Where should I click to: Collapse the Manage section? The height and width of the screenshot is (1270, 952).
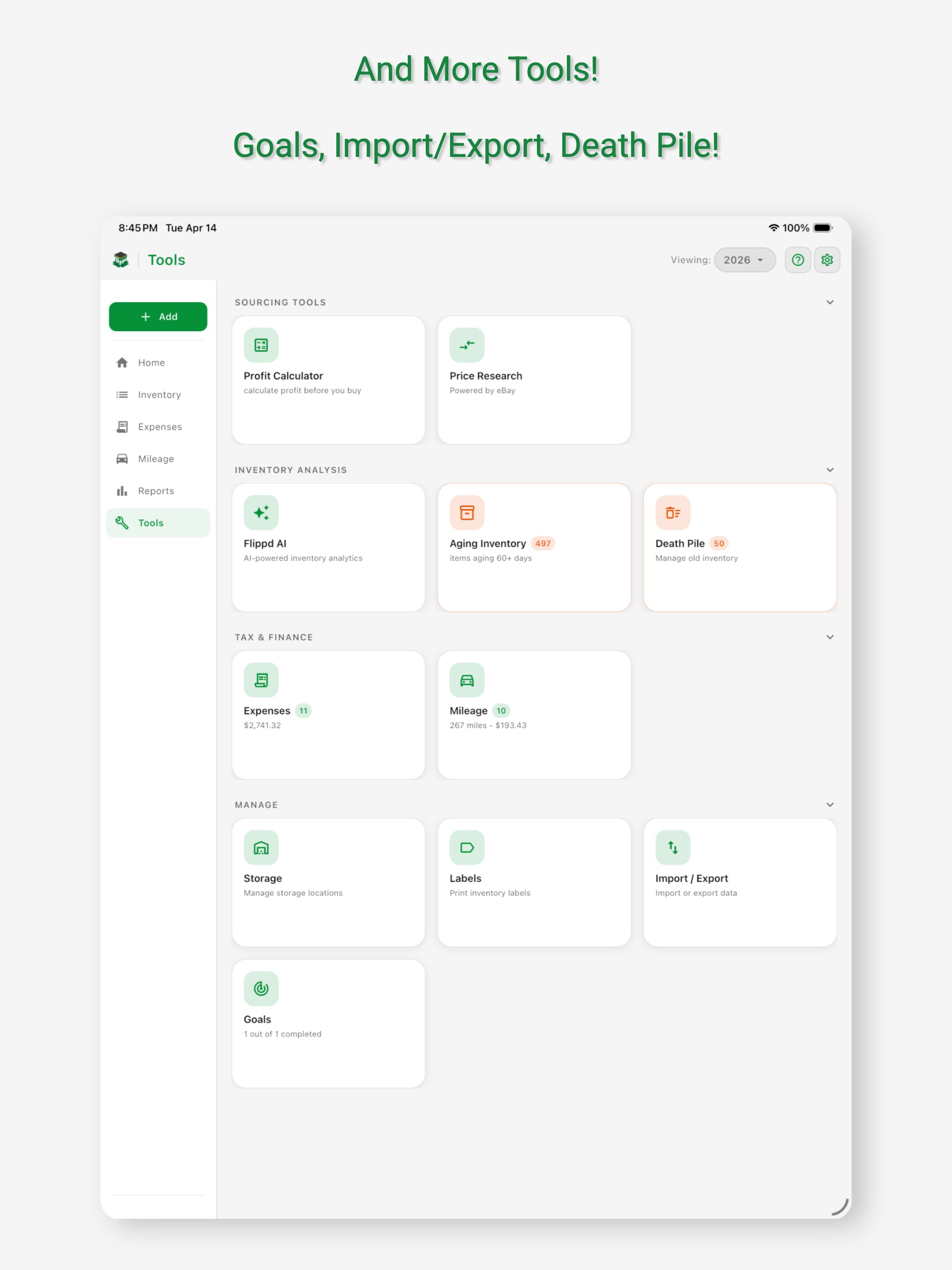point(830,805)
